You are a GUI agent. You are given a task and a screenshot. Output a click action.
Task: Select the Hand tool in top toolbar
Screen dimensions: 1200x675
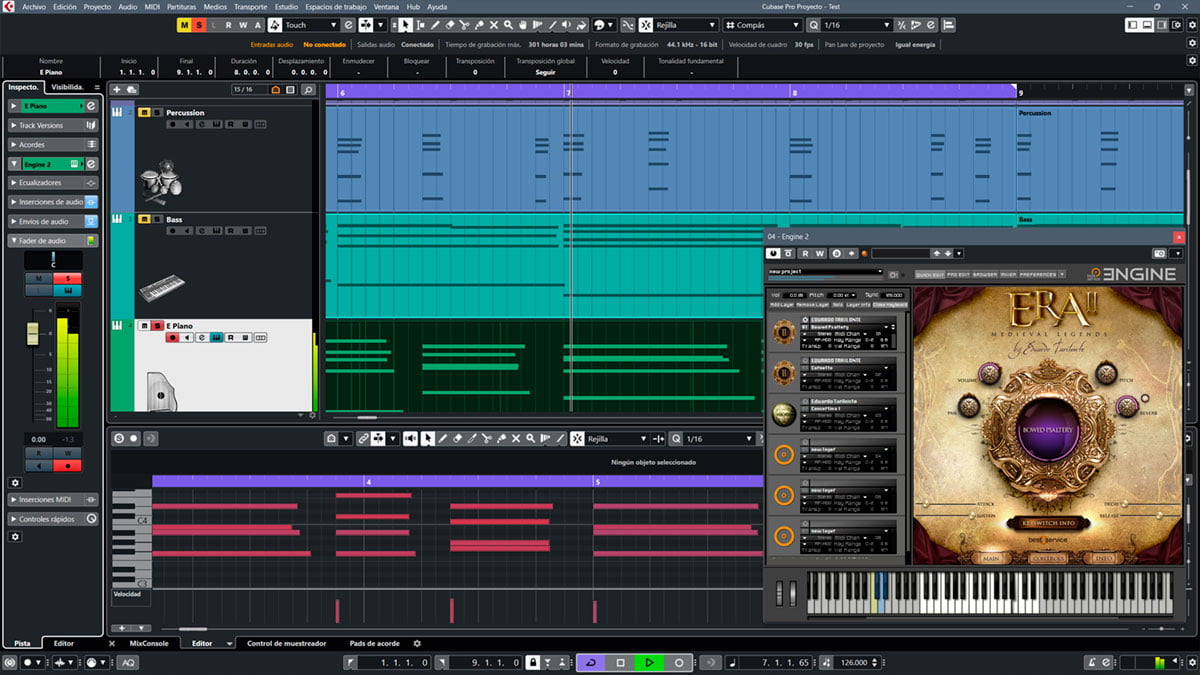523,25
